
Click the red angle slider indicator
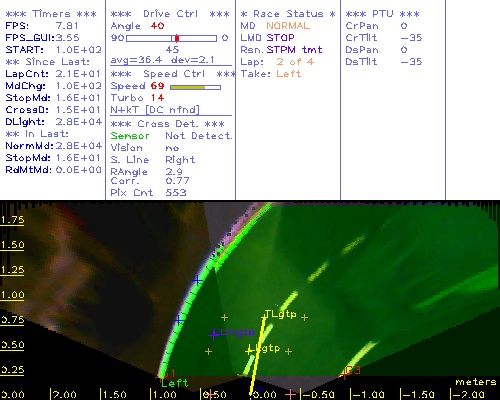coord(177,38)
